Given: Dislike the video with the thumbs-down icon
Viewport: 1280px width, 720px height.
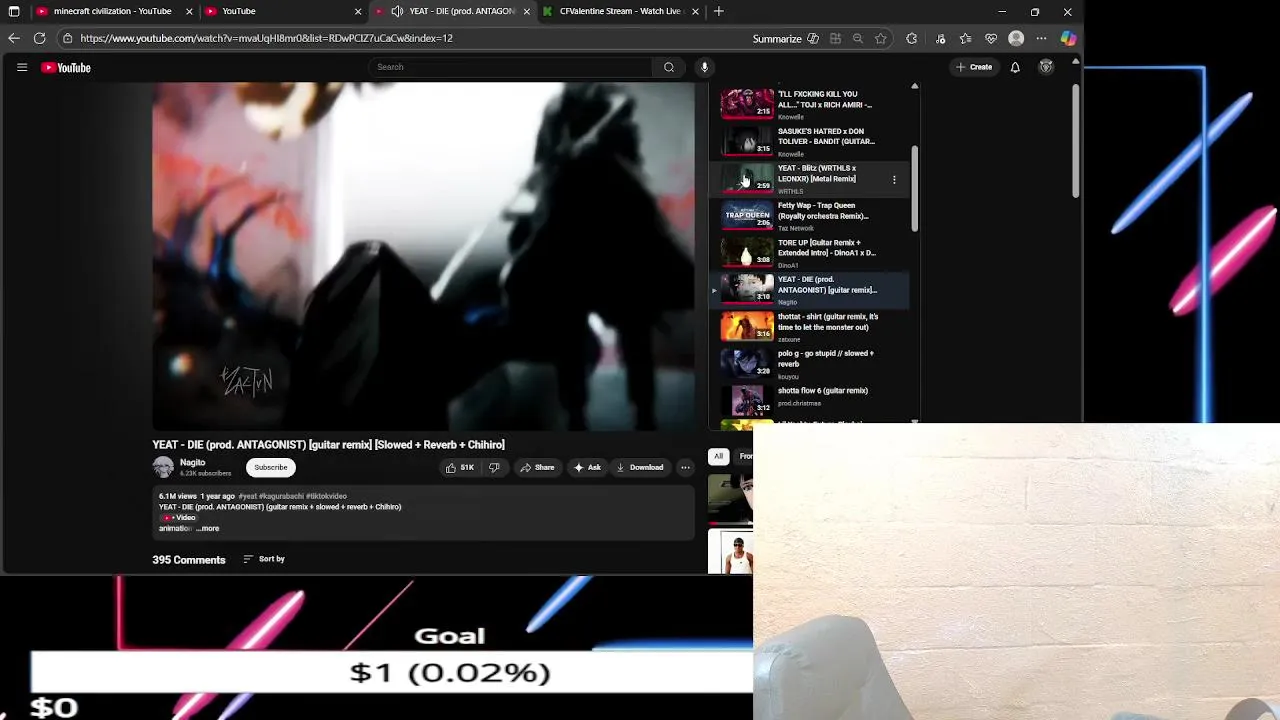Looking at the screenshot, I should [494, 467].
